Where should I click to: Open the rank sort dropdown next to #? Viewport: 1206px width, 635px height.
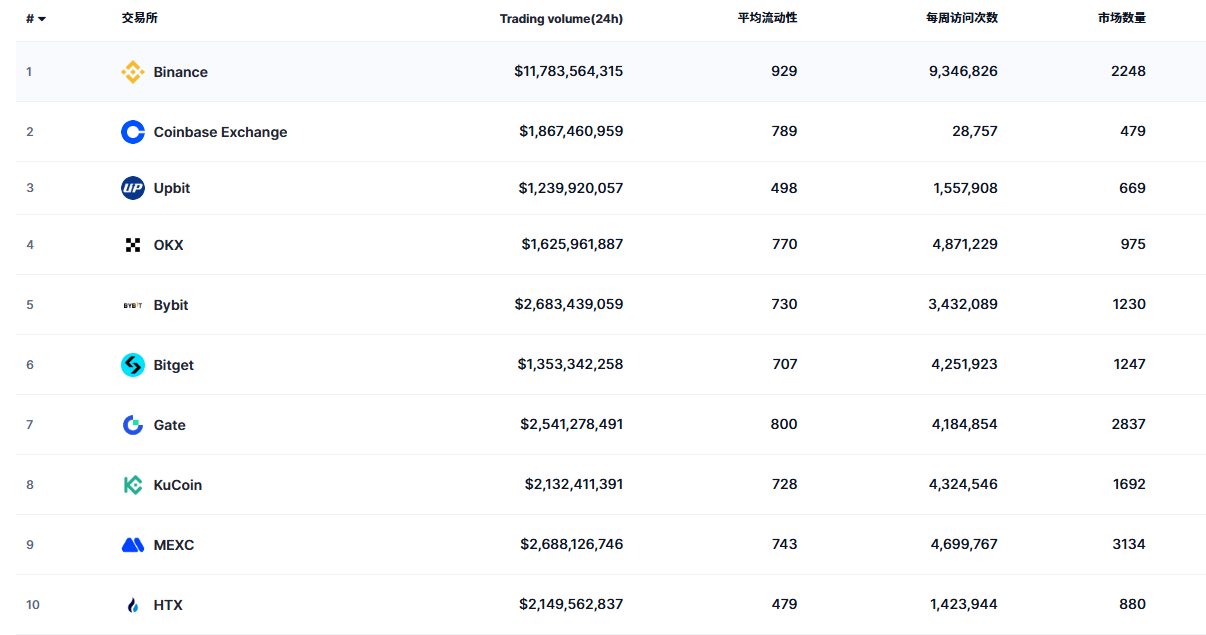click(41, 18)
